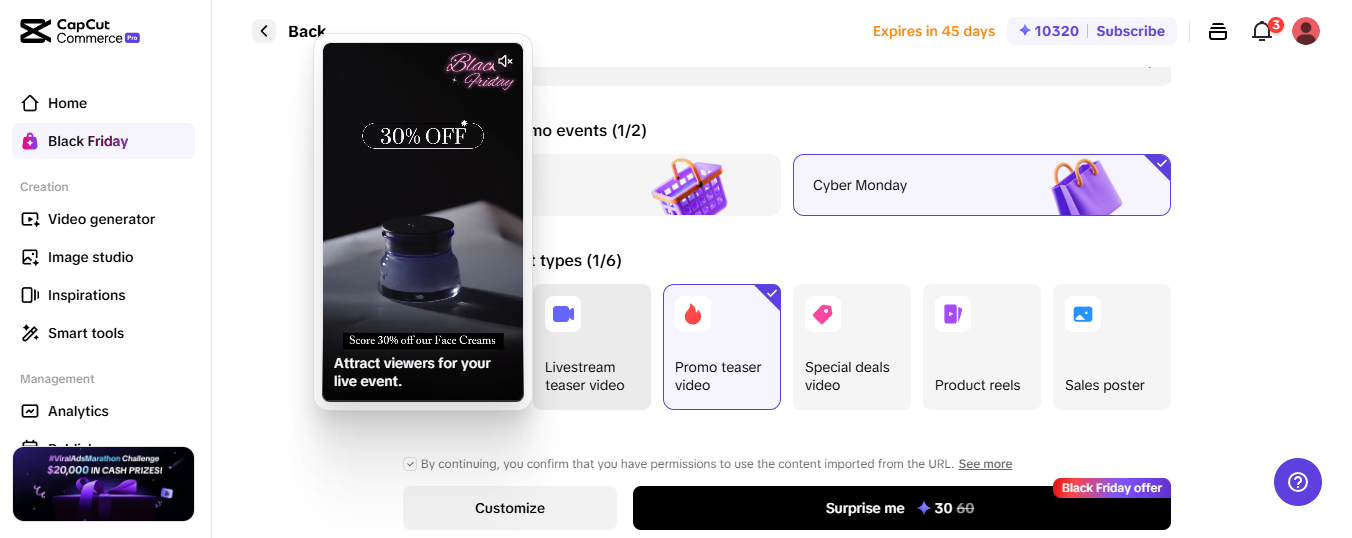
Task: Select the Livestream teaser video type
Action: click(x=592, y=347)
